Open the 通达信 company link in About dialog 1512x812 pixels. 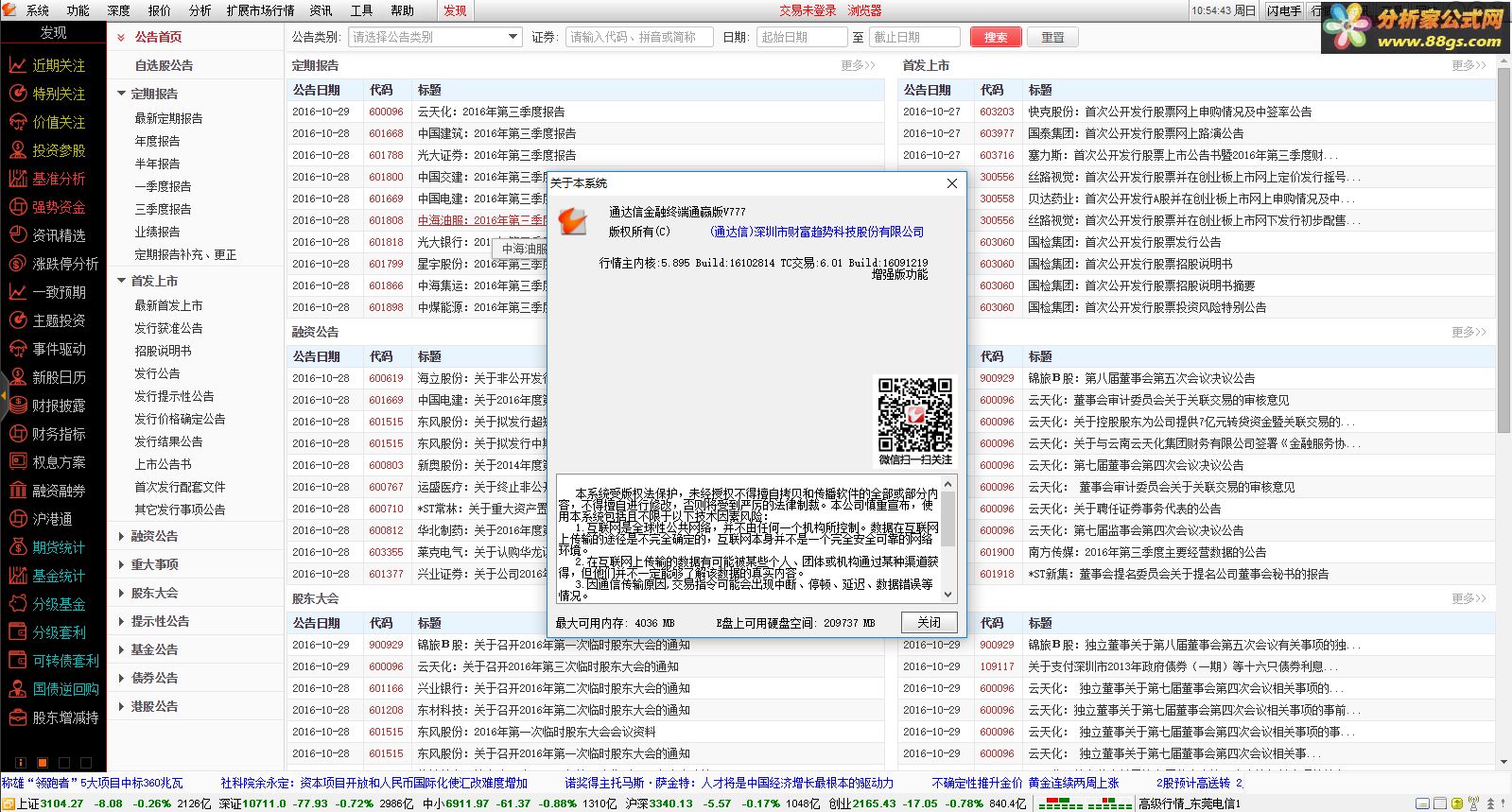[817, 232]
